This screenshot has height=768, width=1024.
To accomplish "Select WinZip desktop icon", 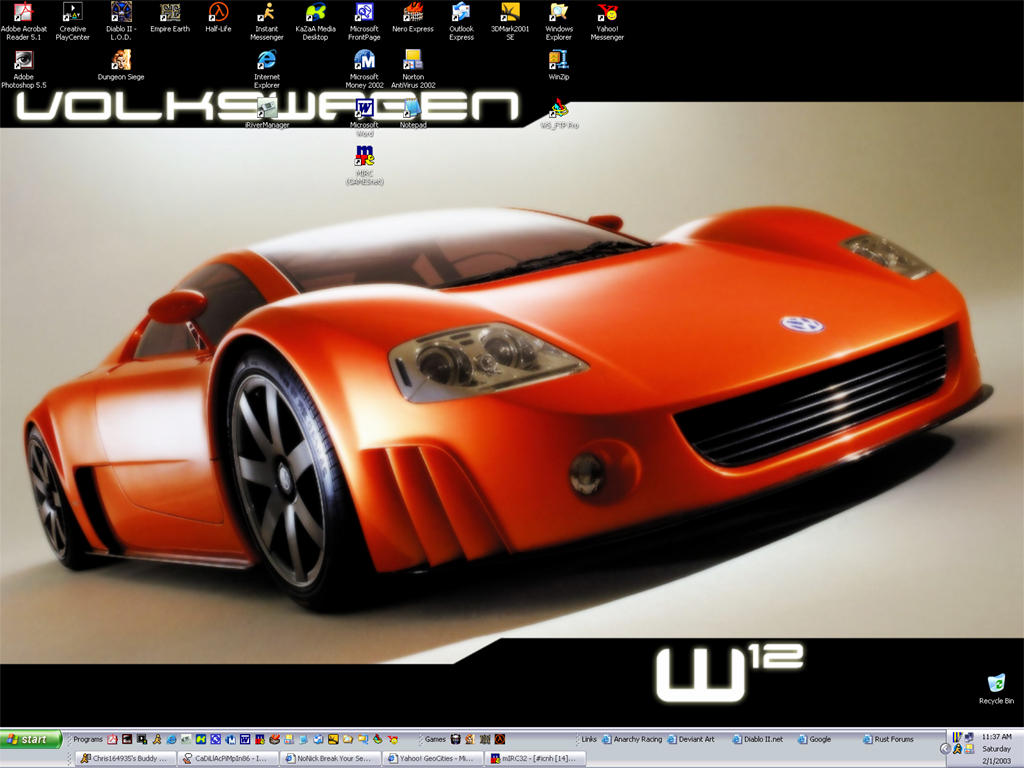I will click(558, 65).
